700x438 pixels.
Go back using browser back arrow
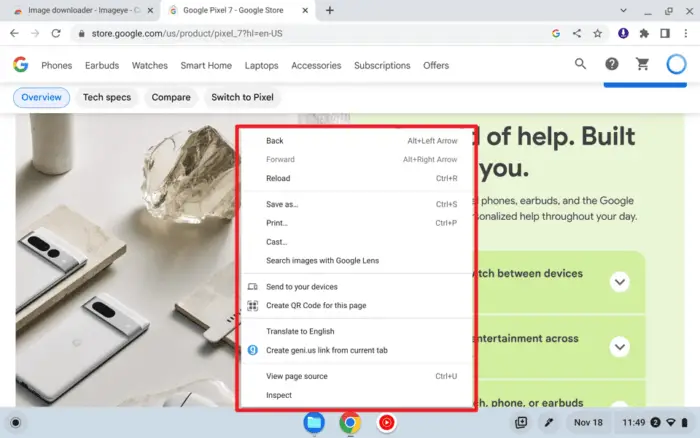click(14, 33)
